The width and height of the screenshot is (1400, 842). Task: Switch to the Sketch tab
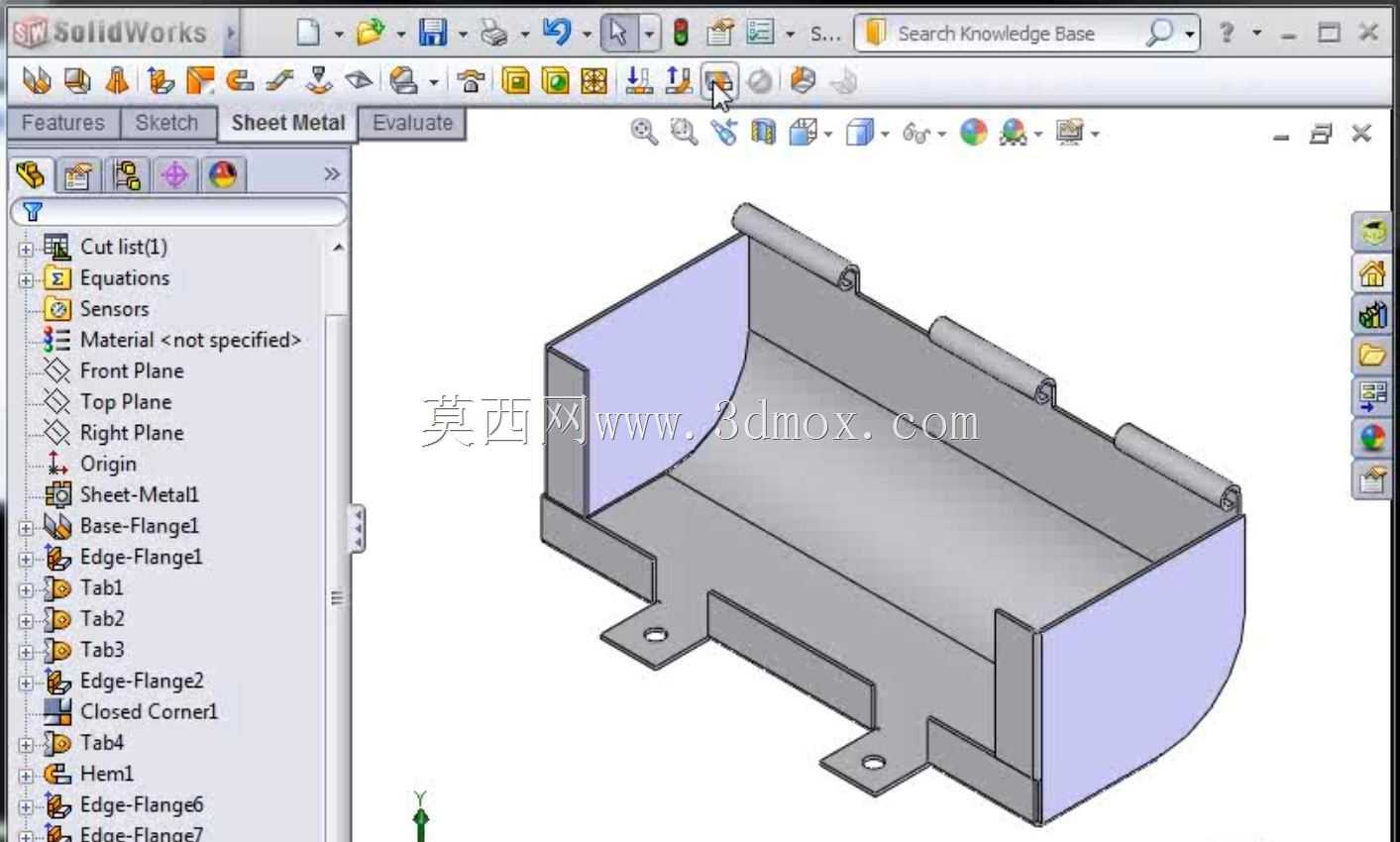pyautogui.click(x=166, y=123)
